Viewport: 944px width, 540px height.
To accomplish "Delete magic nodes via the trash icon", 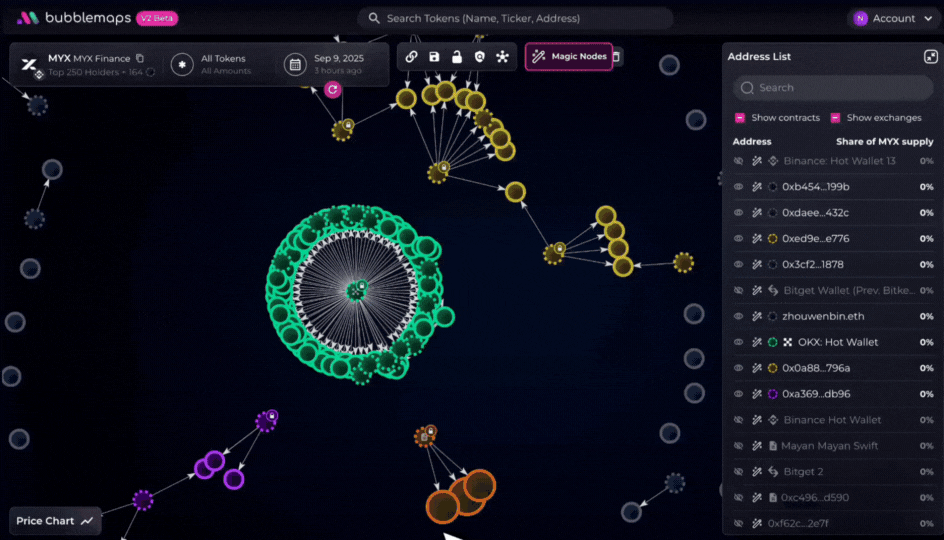I will tap(616, 57).
